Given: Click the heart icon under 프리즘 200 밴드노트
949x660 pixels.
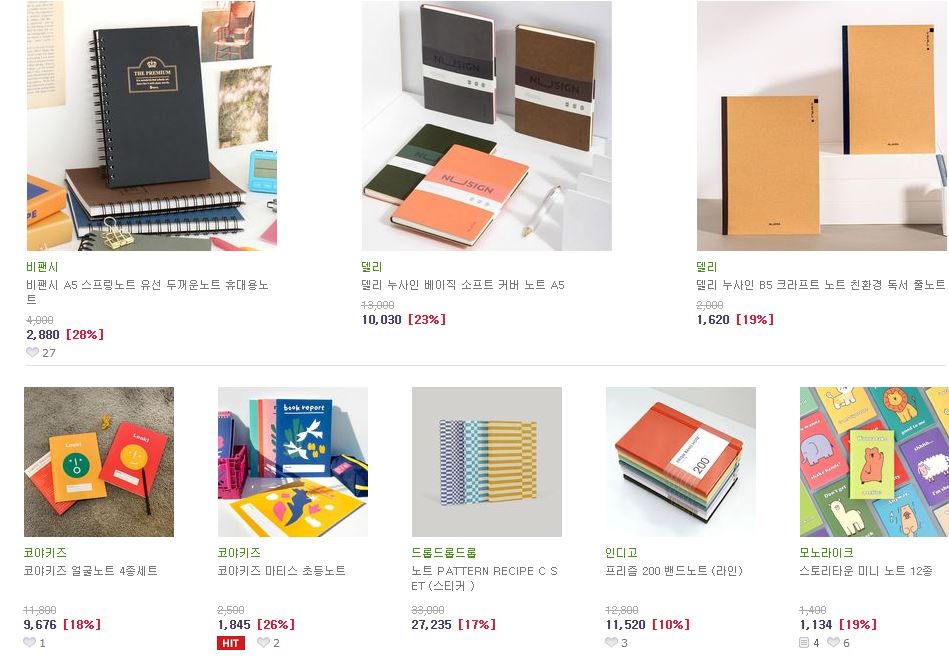Looking at the screenshot, I should (612, 642).
